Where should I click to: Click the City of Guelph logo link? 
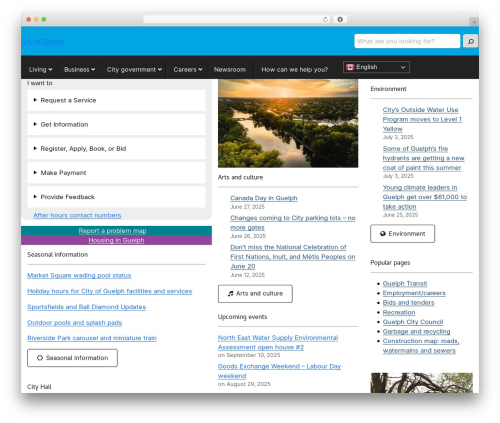pos(43,41)
